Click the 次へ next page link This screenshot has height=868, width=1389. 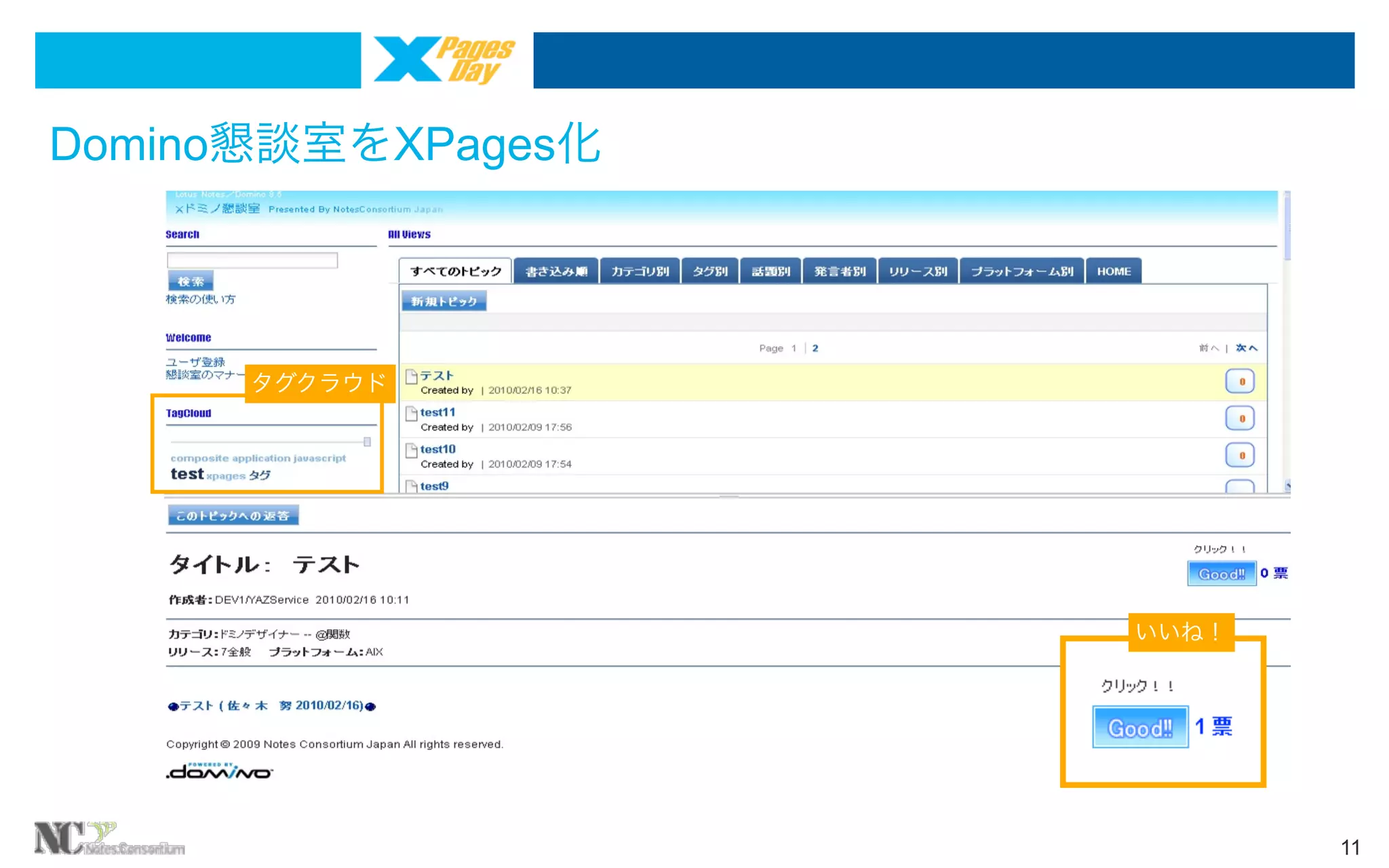pos(1247,348)
